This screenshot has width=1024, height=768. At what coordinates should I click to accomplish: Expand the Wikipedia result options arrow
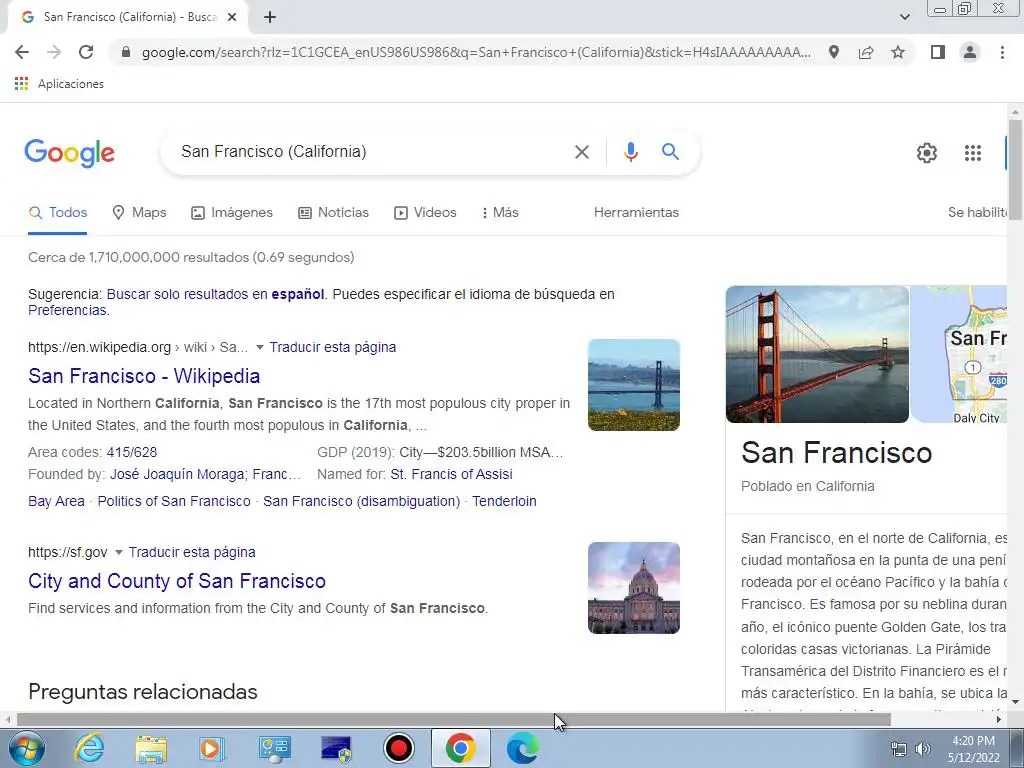point(259,347)
